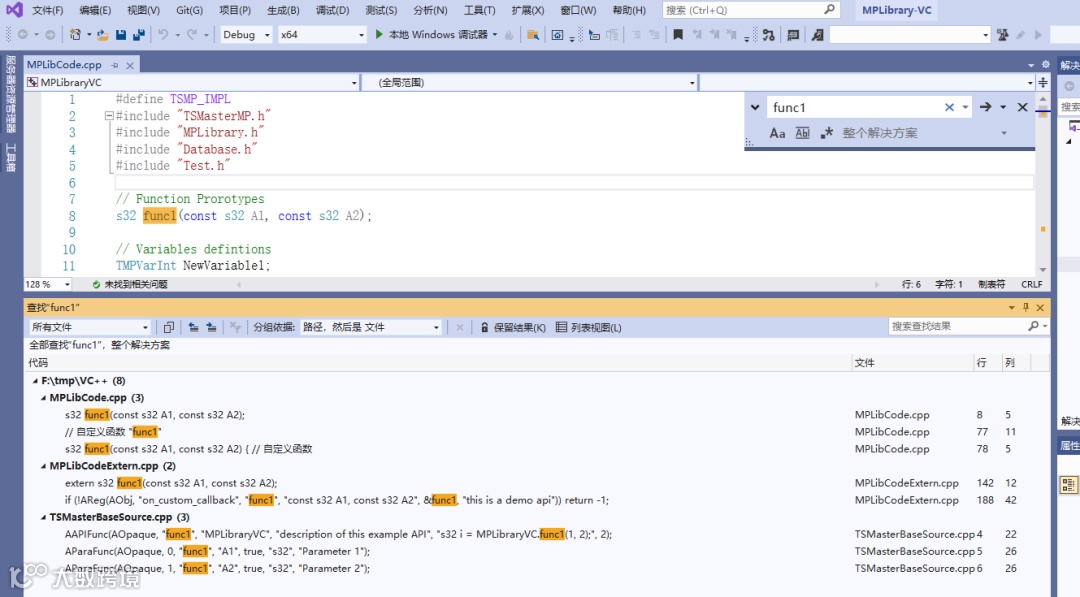Pin the MPLibCode.cpp tab
This screenshot has height=597, width=1080.
115,65
